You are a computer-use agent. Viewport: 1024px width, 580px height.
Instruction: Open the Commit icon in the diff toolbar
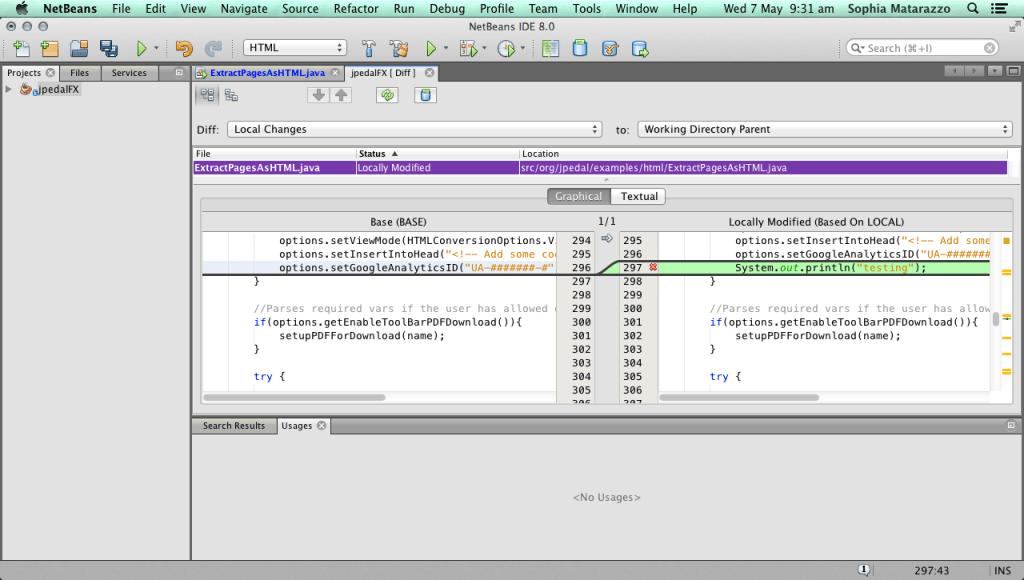(424, 94)
